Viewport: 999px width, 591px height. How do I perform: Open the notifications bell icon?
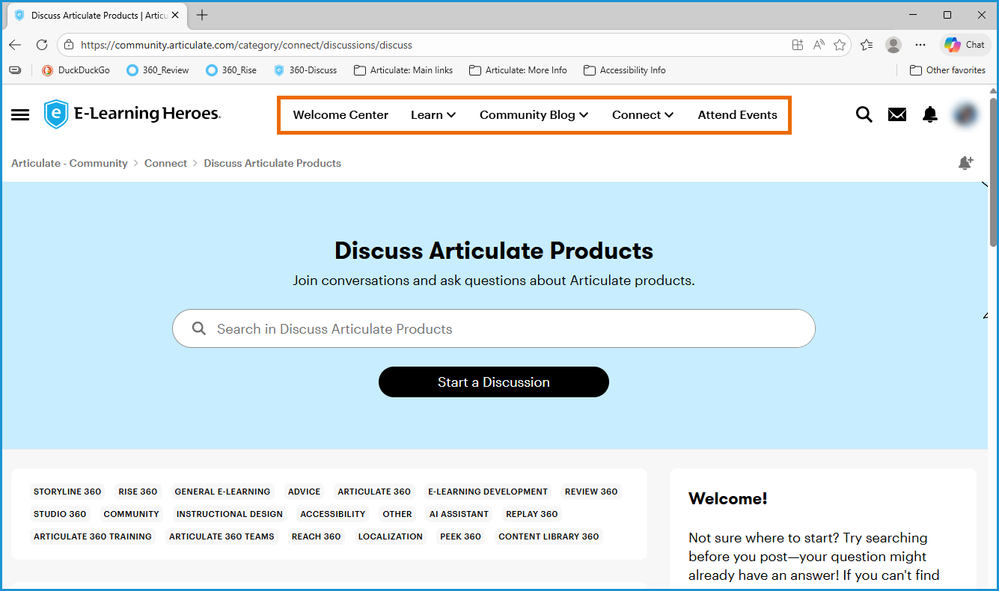(x=930, y=115)
